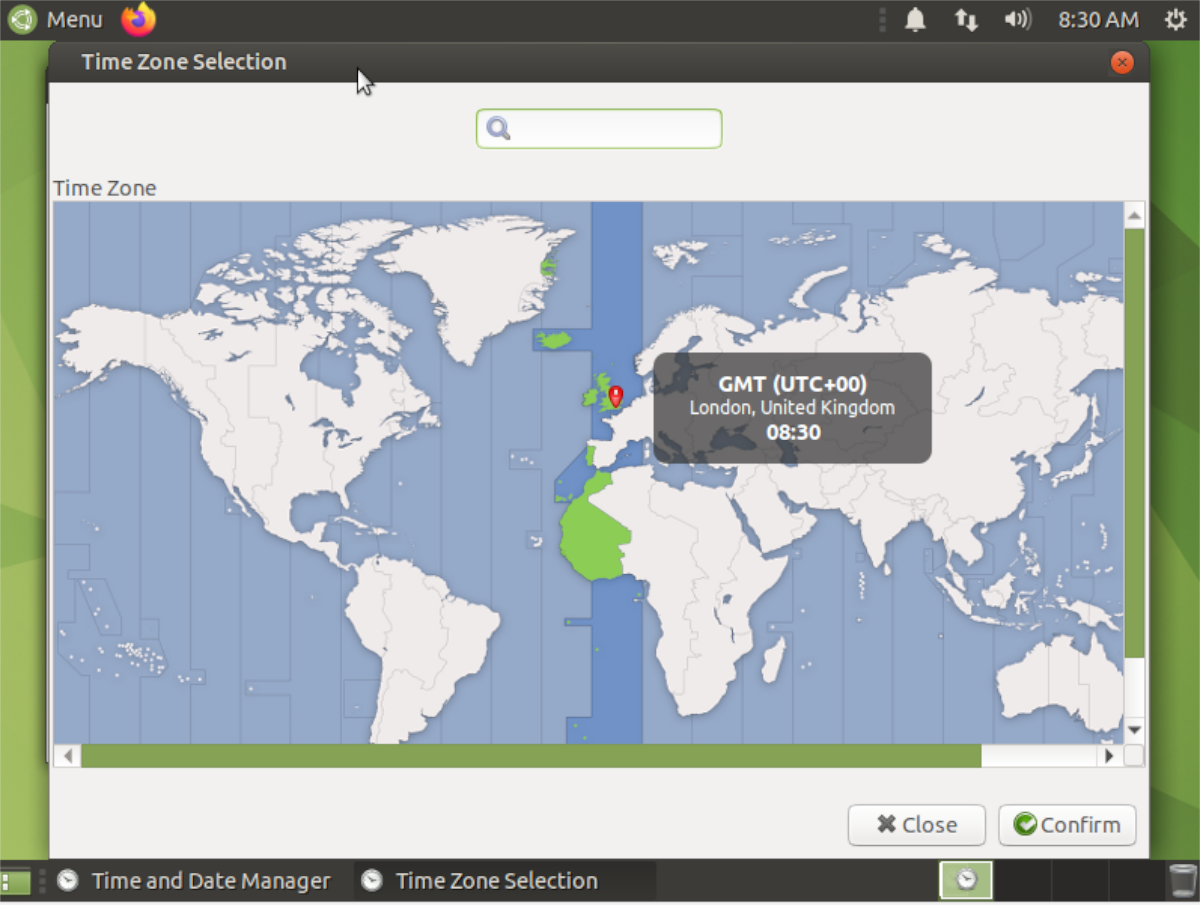The width and height of the screenshot is (1200, 905).
Task: Close the Time Zone Selection dialog
Action: 916,825
